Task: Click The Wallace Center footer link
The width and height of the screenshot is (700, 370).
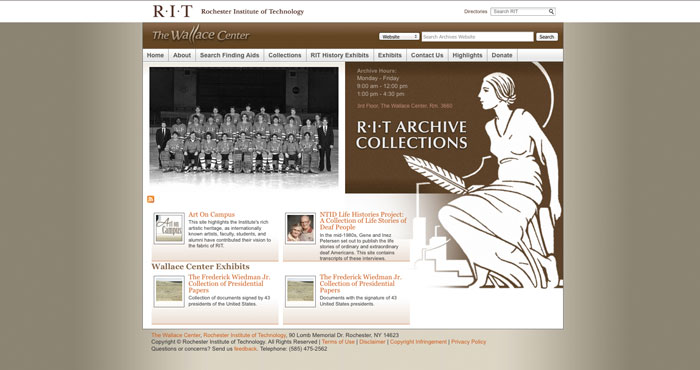Action: [176, 335]
